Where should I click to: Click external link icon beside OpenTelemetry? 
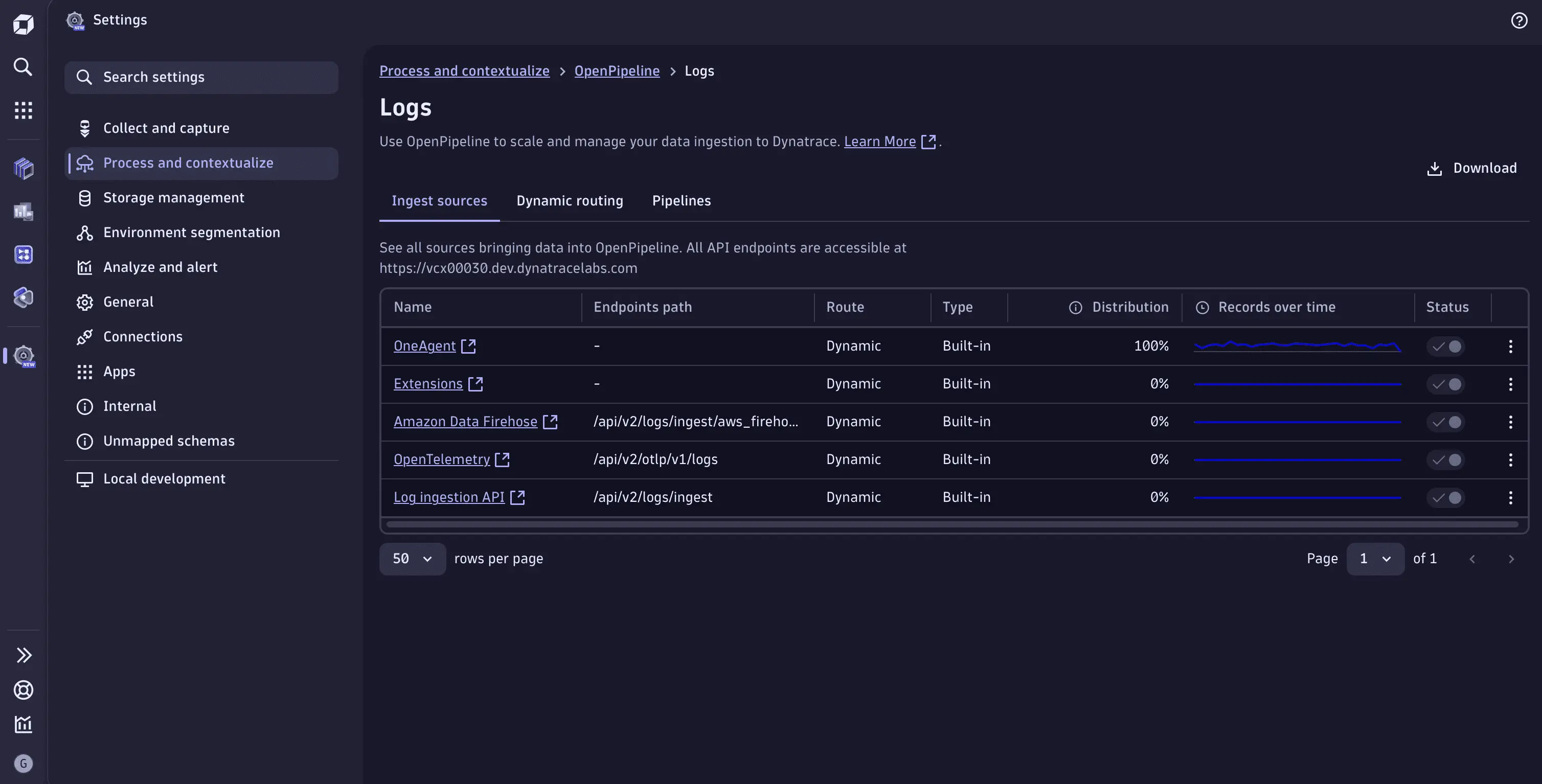(x=502, y=459)
